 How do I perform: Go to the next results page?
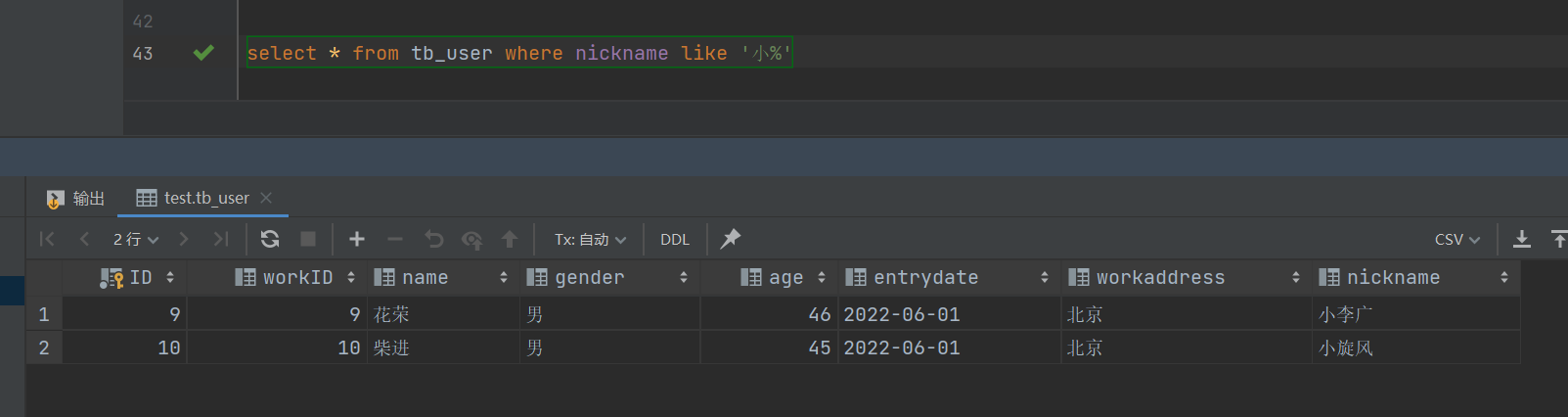pyautogui.click(x=184, y=239)
